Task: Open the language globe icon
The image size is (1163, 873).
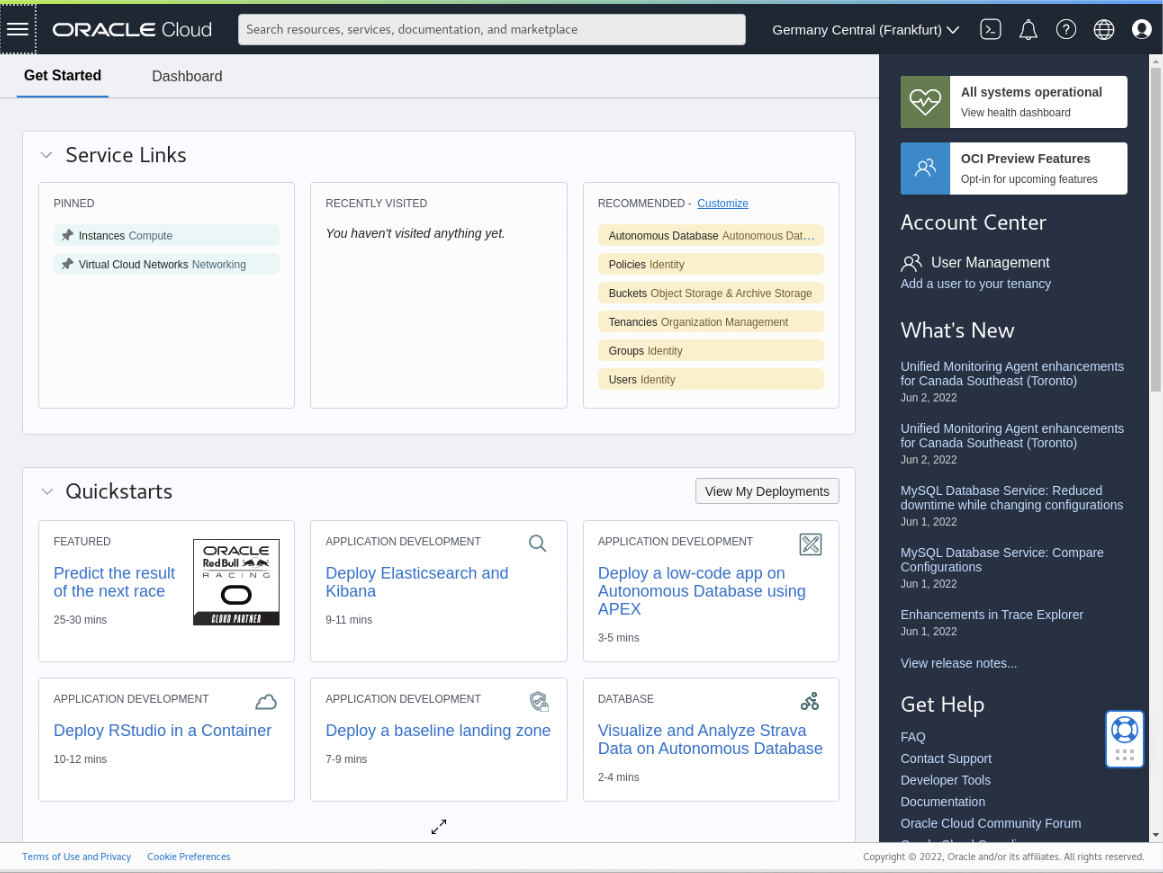Action: click(x=1104, y=30)
